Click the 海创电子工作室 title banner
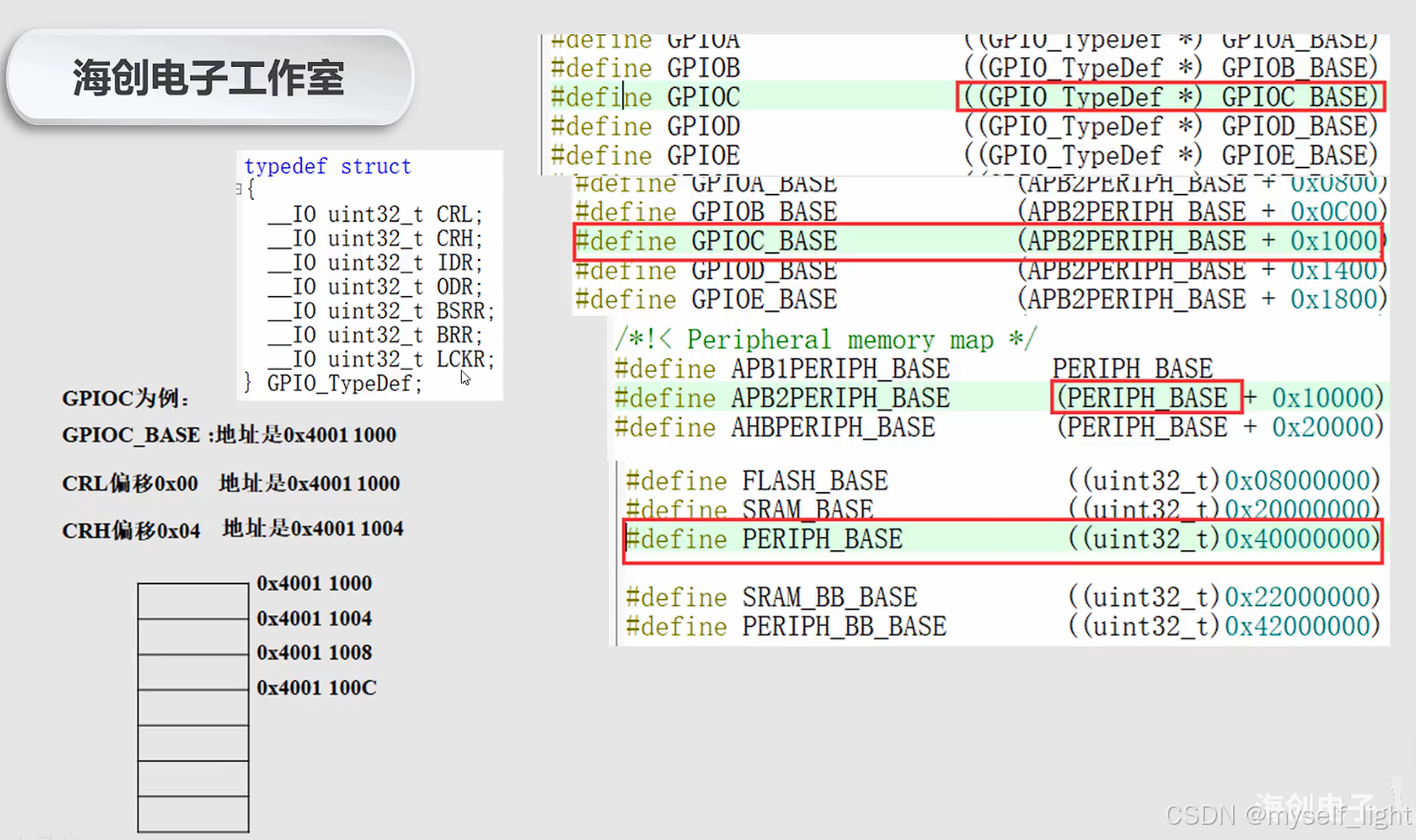The image size is (1416, 840). point(209,77)
